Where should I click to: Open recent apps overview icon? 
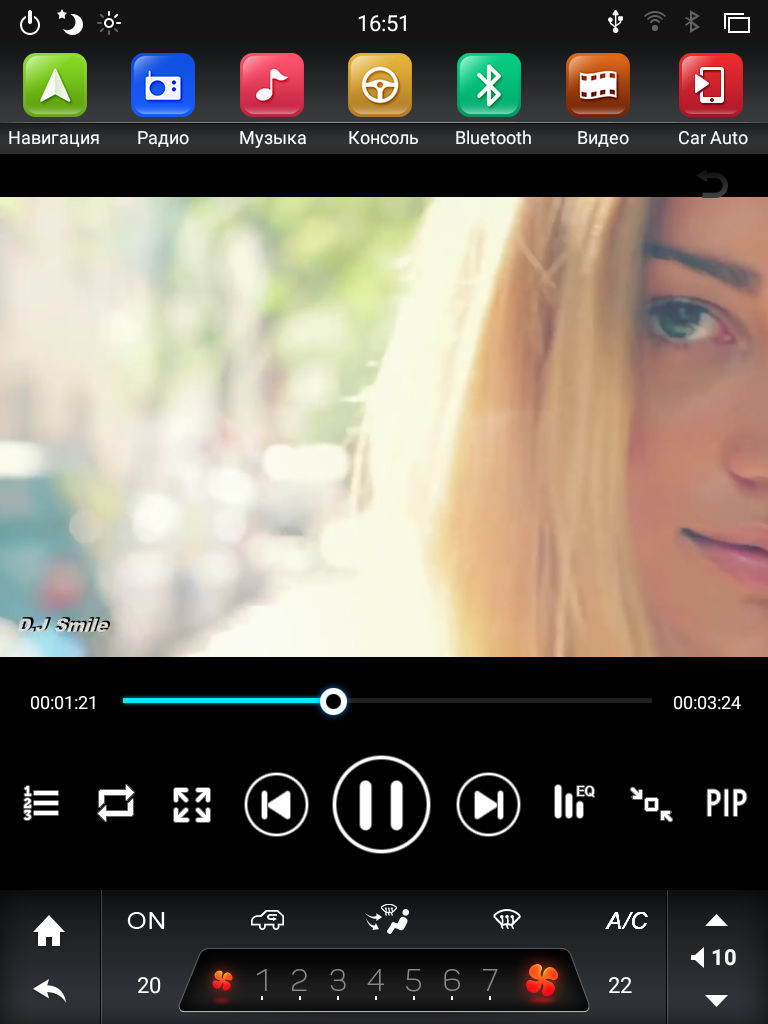click(x=737, y=23)
